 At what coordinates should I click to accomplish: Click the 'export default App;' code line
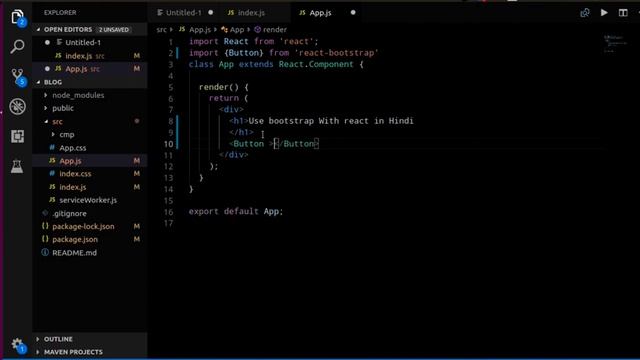click(236, 211)
